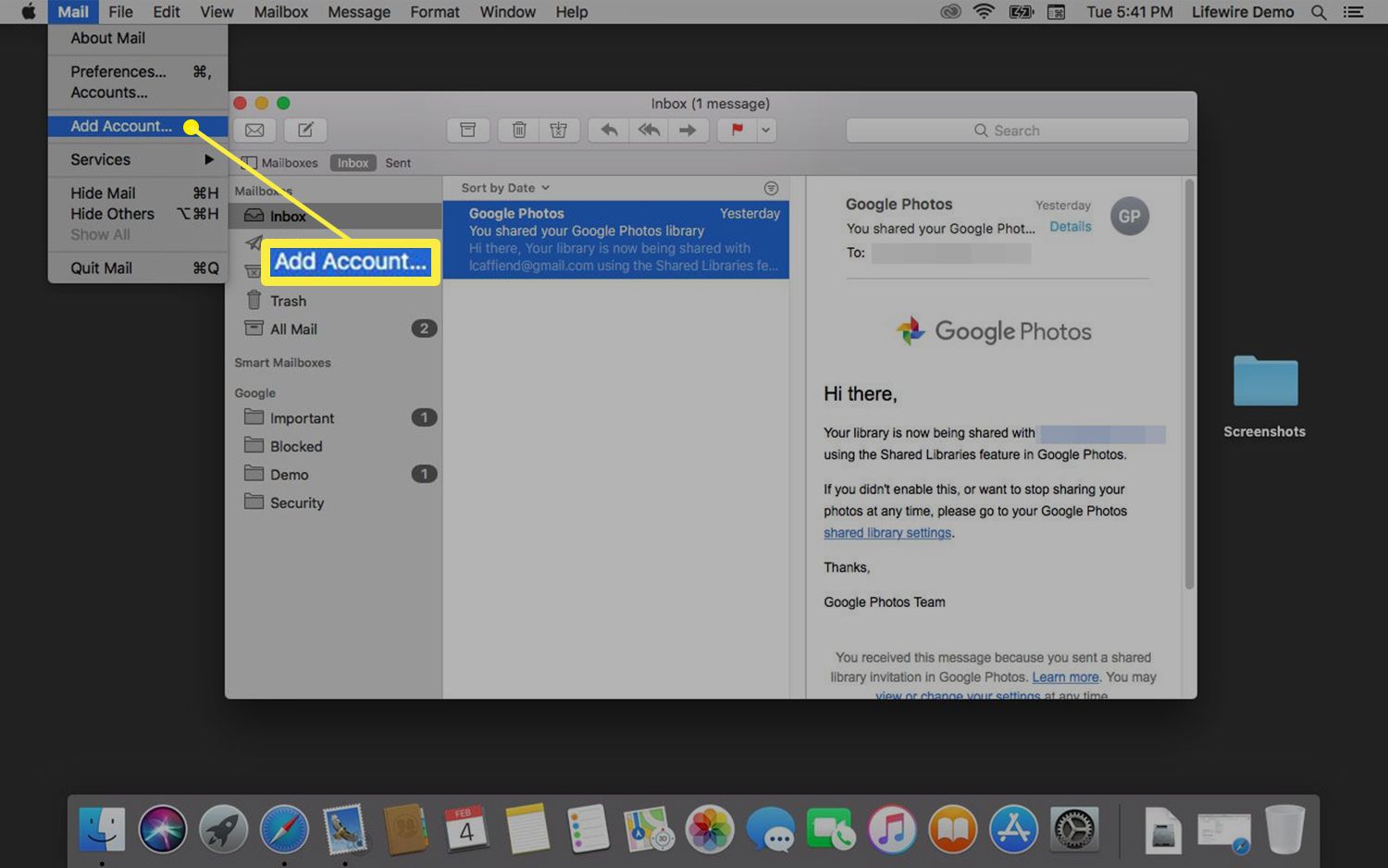
Task: Reply to the selected message
Action: click(x=609, y=130)
